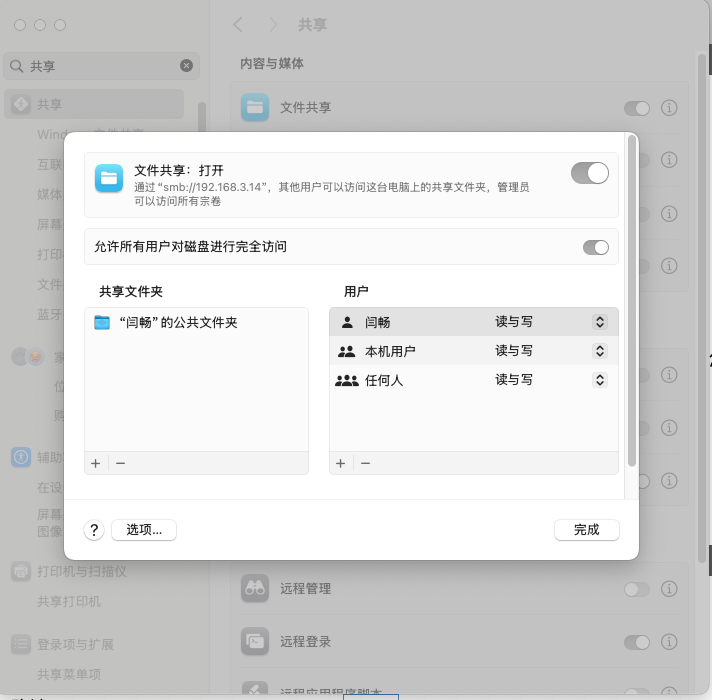Add a shared folder with plus button

point(96,463)
